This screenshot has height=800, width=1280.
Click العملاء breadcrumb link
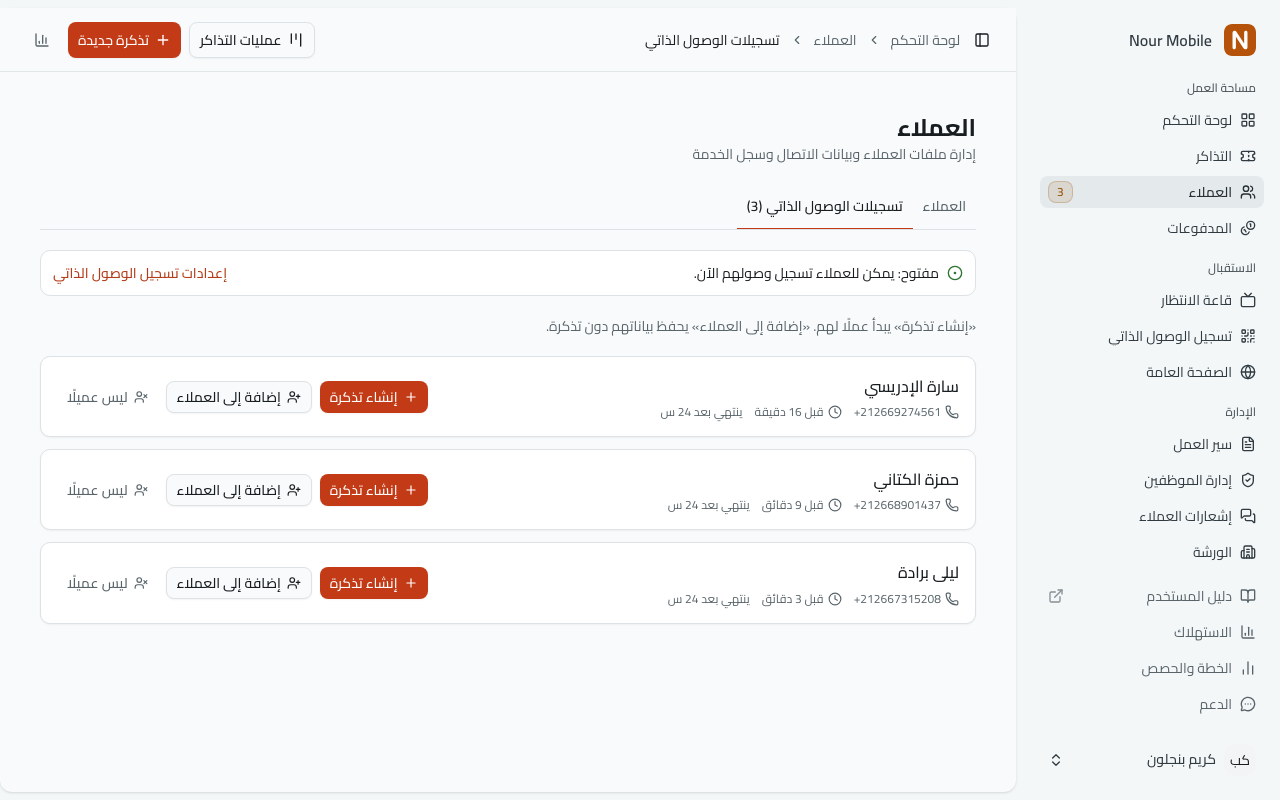[835, 40]
